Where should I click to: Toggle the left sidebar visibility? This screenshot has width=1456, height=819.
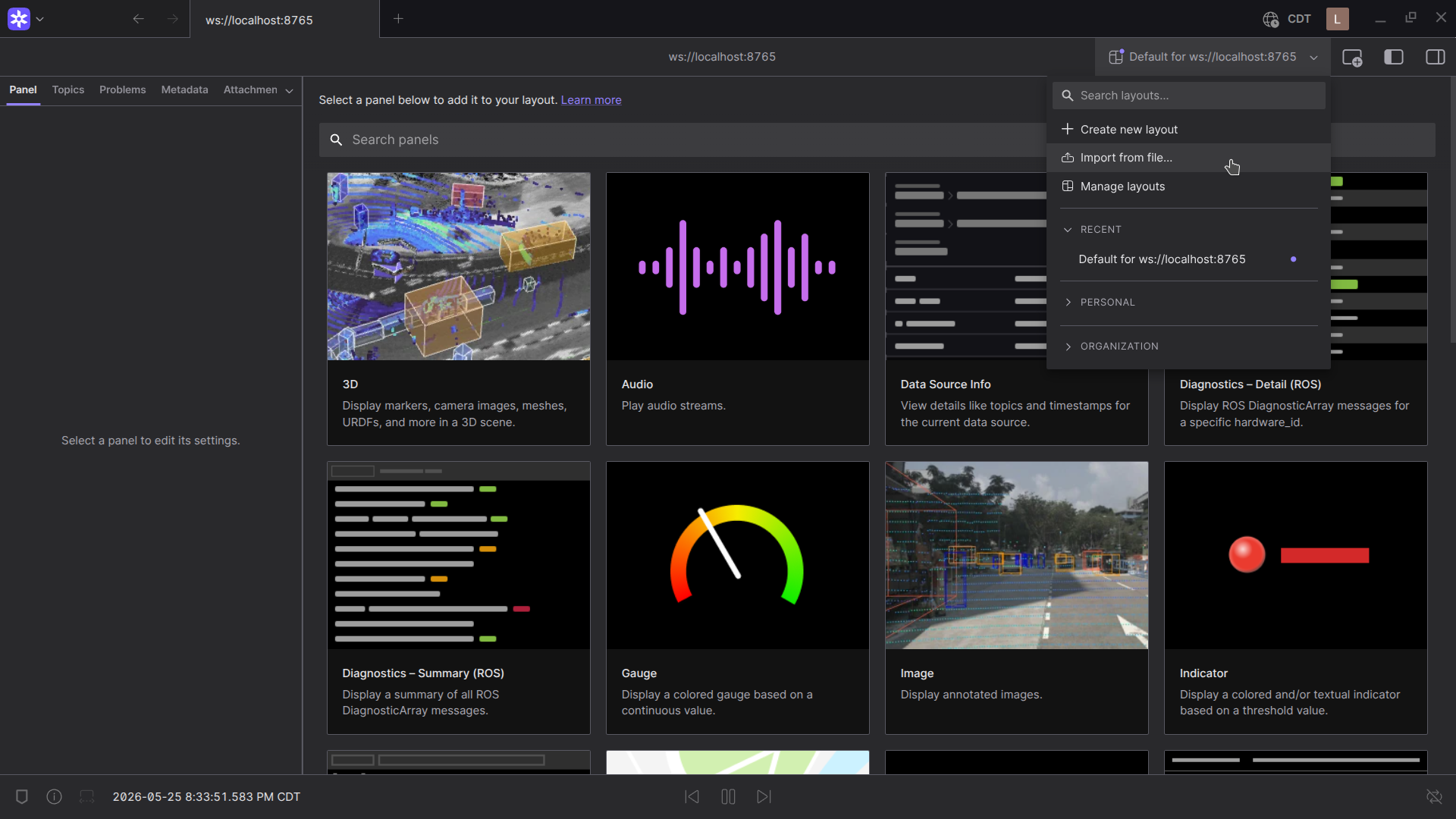click(1394, 57)
